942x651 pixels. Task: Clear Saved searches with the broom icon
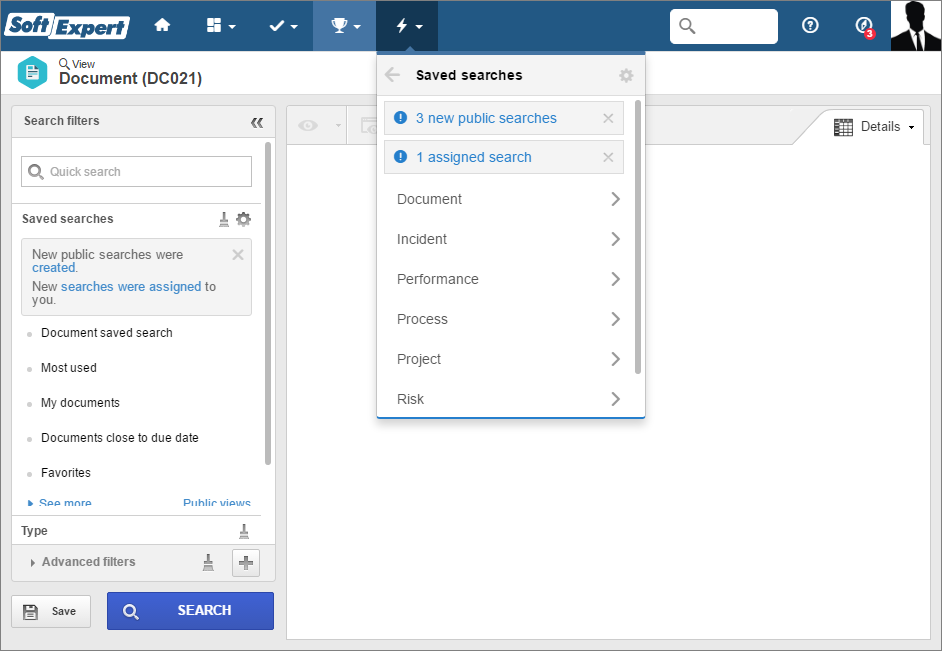223,219
